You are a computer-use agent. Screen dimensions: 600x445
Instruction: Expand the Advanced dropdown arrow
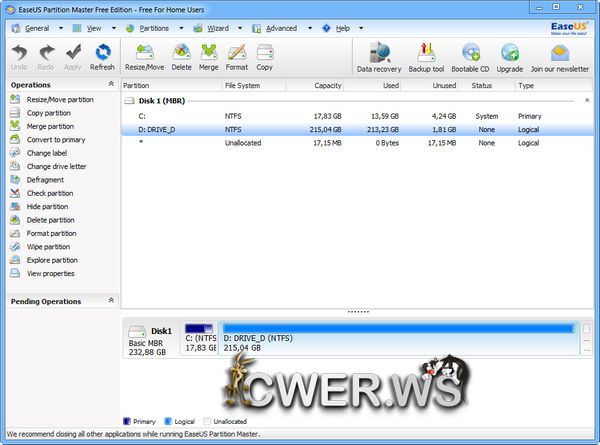pos(310,28)
